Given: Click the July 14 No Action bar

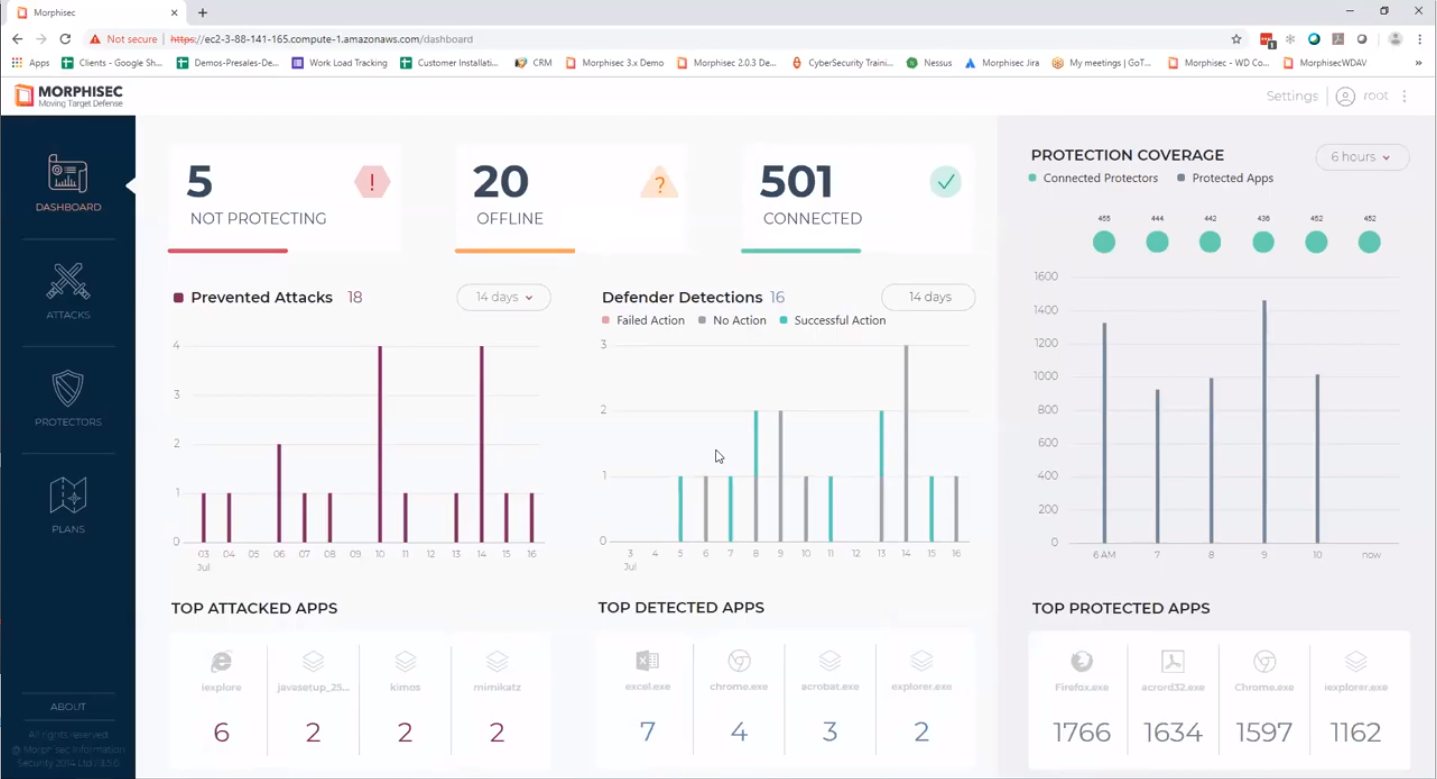Looking at the screenshot, I should [906, 443].
